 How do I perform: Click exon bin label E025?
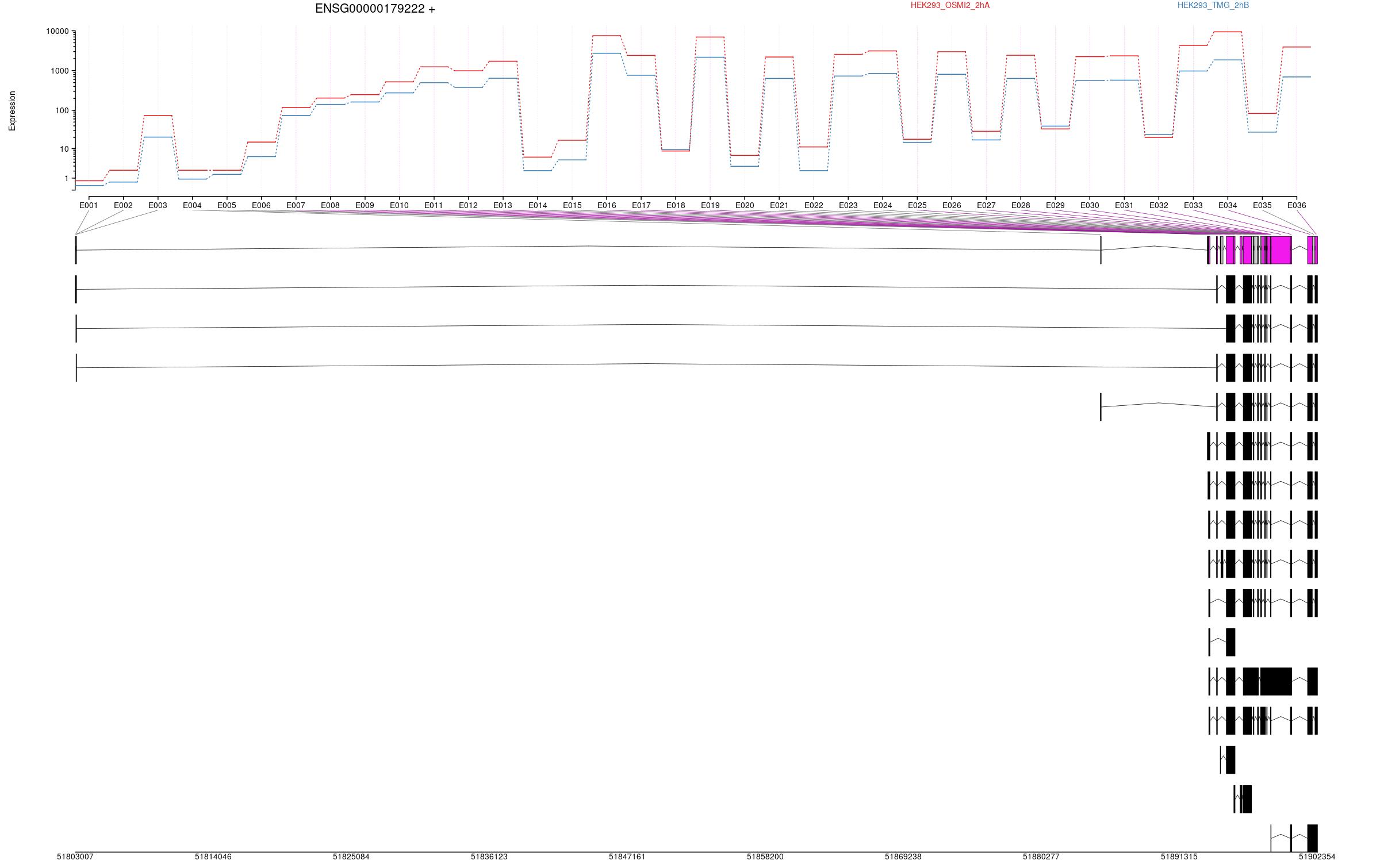click(917, 205)
